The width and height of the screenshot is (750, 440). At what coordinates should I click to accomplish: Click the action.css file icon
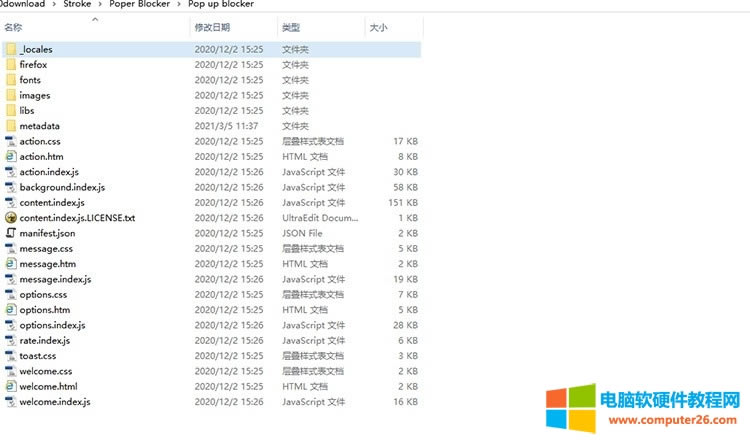11,141
